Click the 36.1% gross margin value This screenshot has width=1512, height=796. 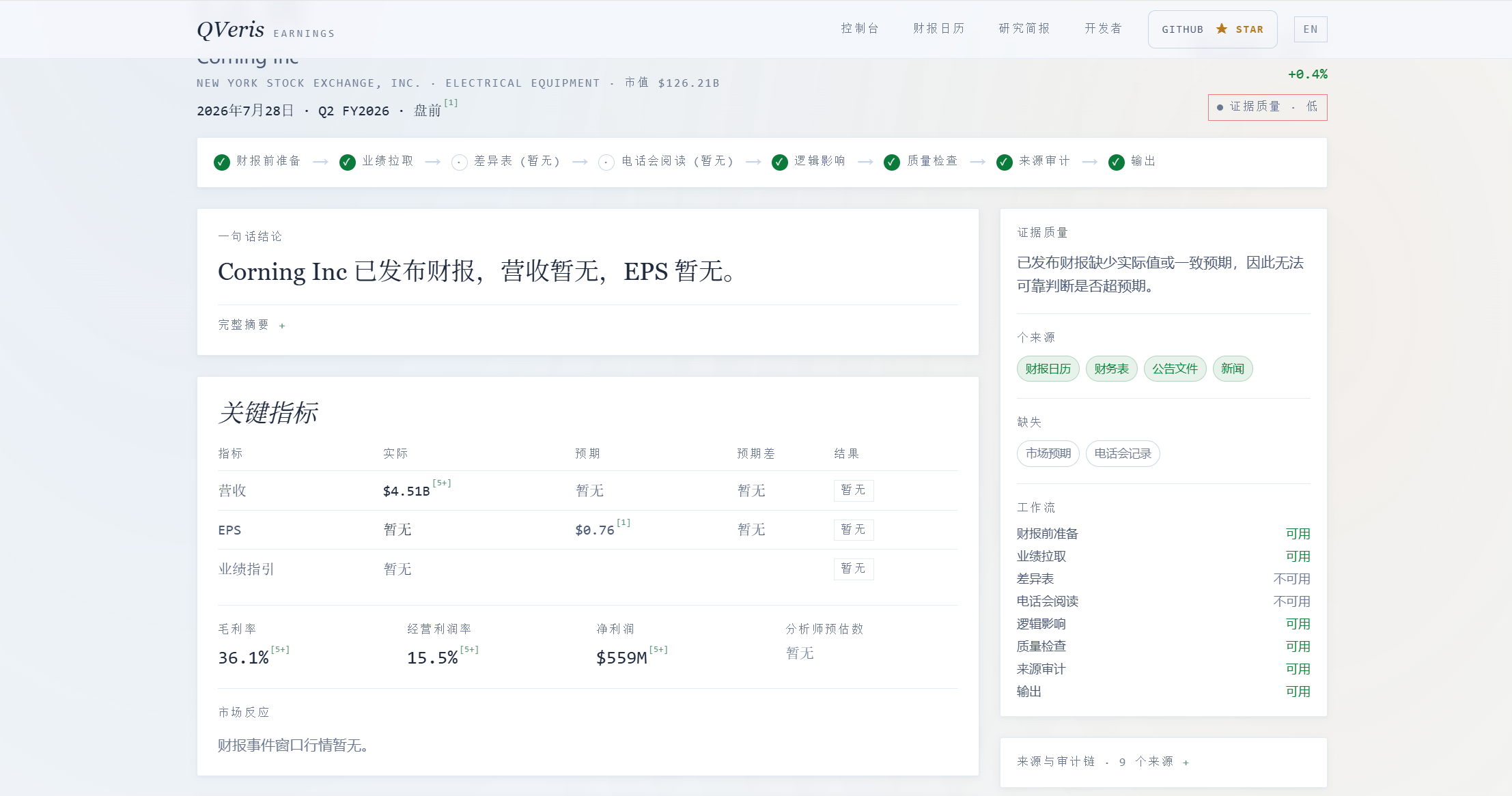tap(243, 658)
